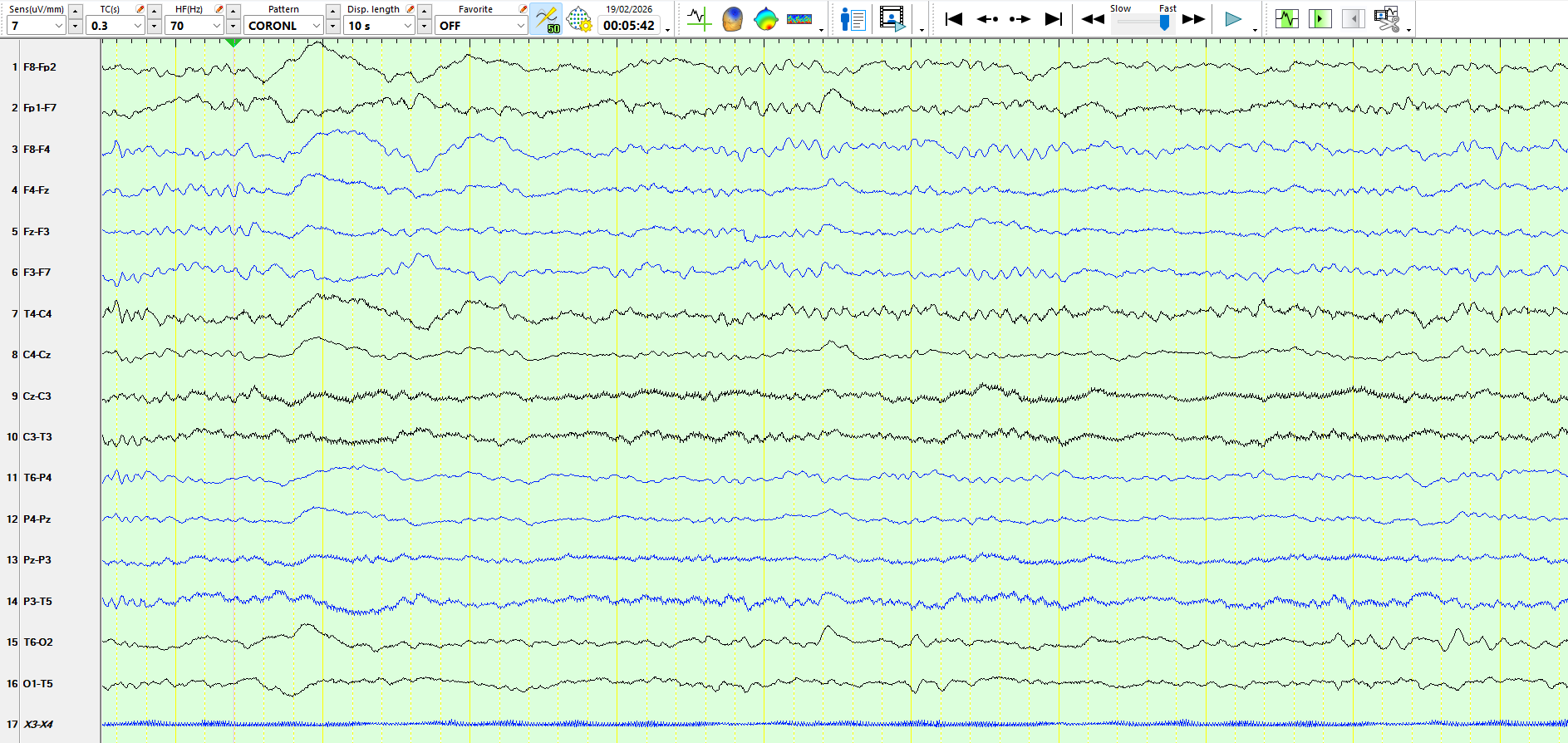Select channel 7 T4-C4 label
This screenshot has height=743, width=1568.
pos(37,314)
